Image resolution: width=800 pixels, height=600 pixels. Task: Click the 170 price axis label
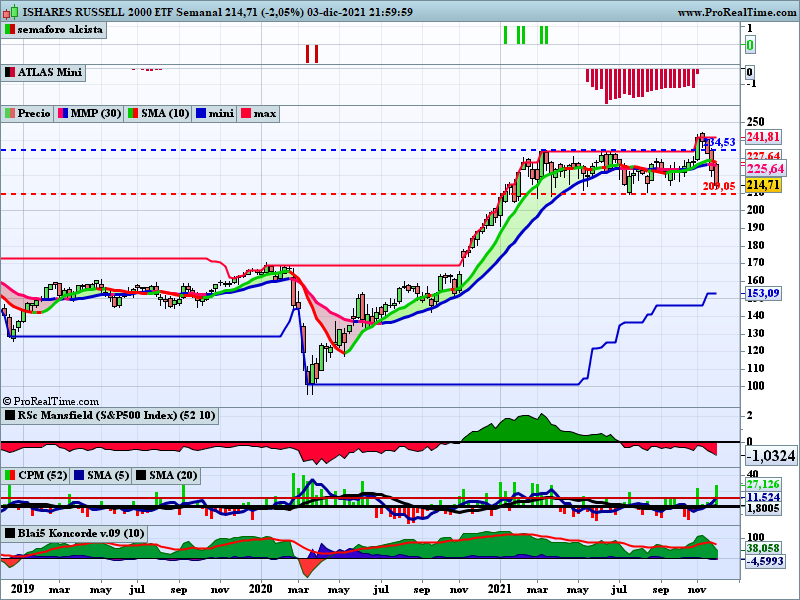755,262
